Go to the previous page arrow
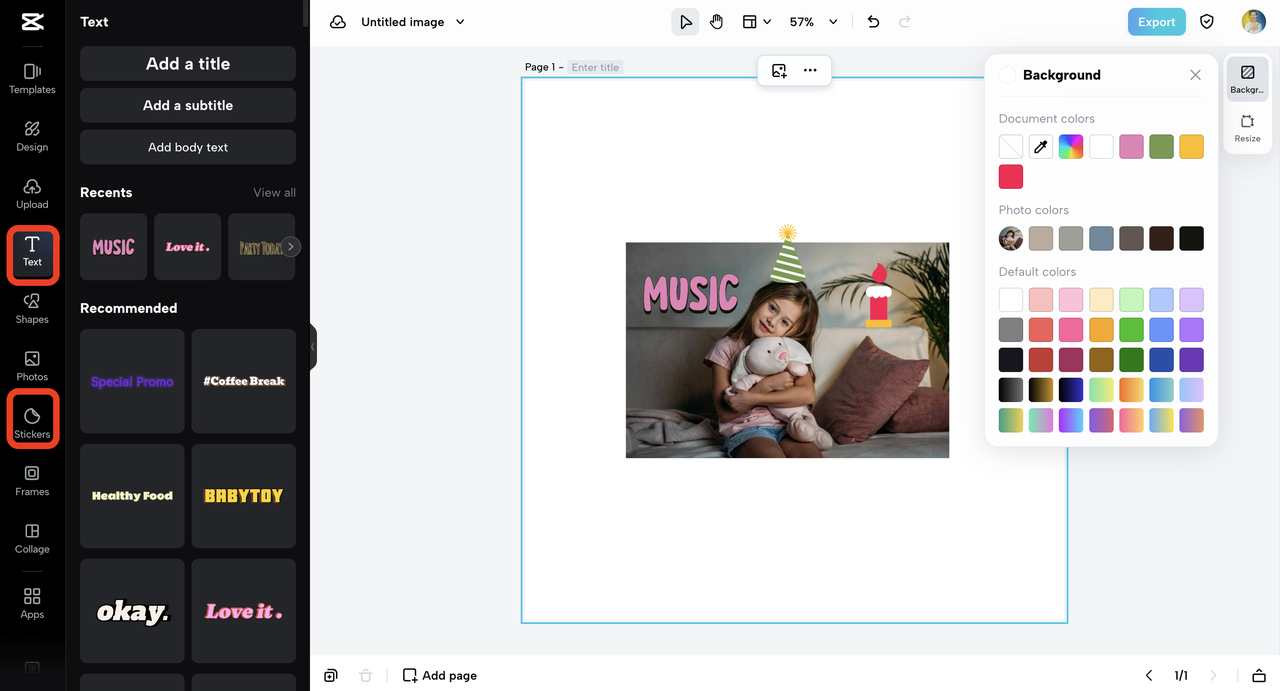 pyautogui.click(x=1149, y=676)
